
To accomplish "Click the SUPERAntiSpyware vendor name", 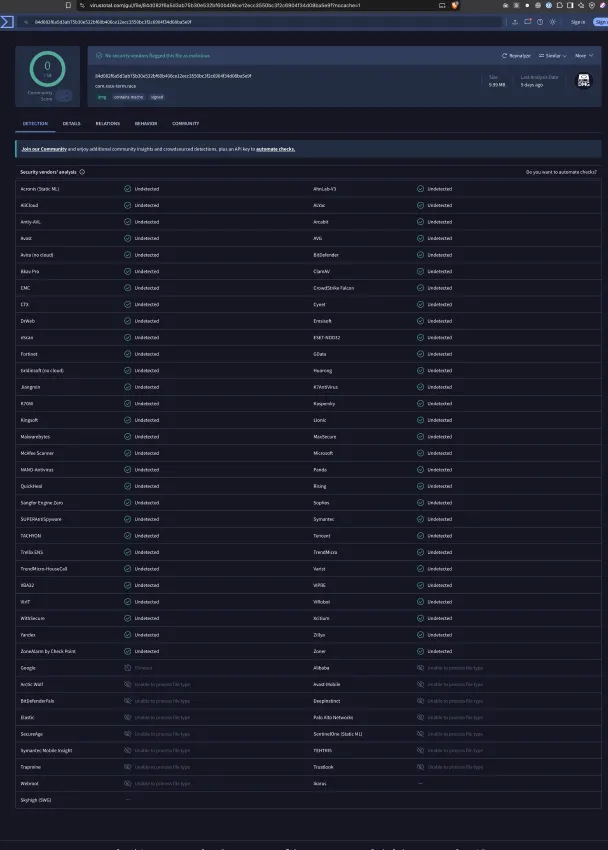I will point(41,519).
